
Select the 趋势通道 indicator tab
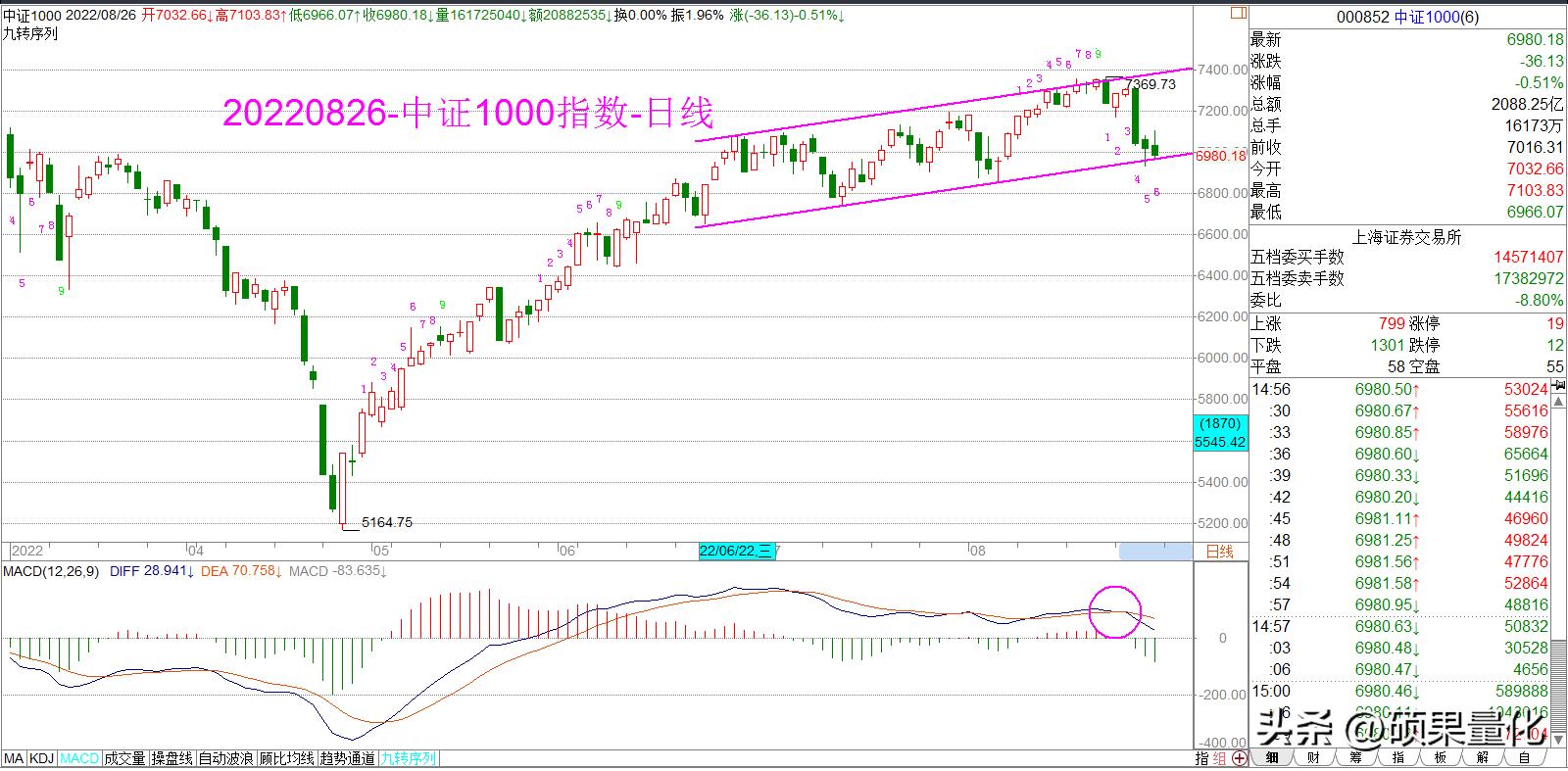tap(347, 759)
